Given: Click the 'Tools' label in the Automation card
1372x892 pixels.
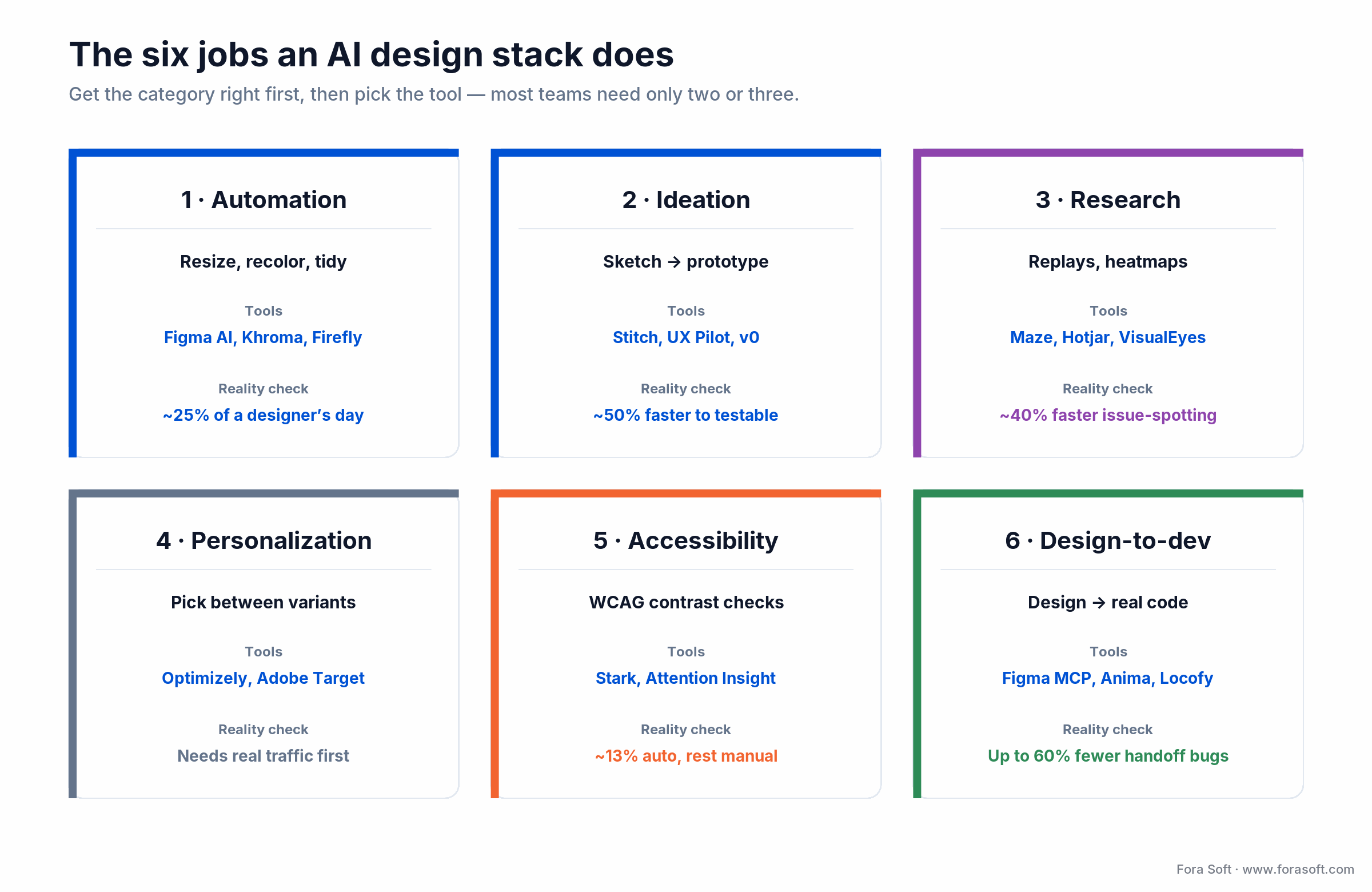Looking at the screenshot, I should (x=264, y=311).
